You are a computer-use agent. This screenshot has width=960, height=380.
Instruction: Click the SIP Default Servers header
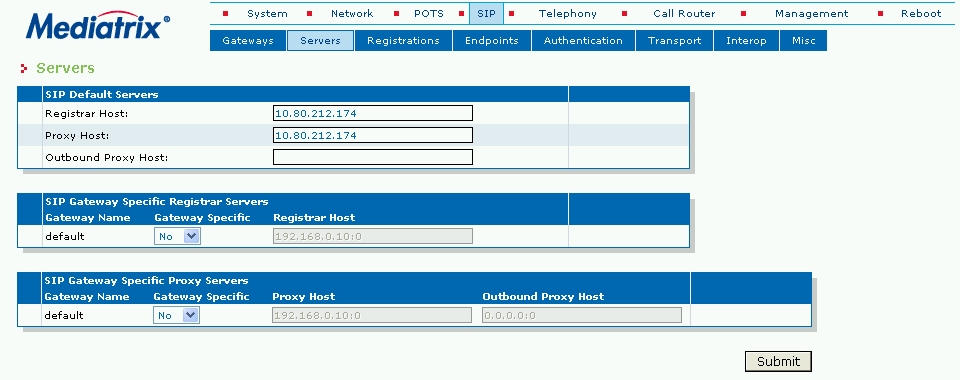102,94
